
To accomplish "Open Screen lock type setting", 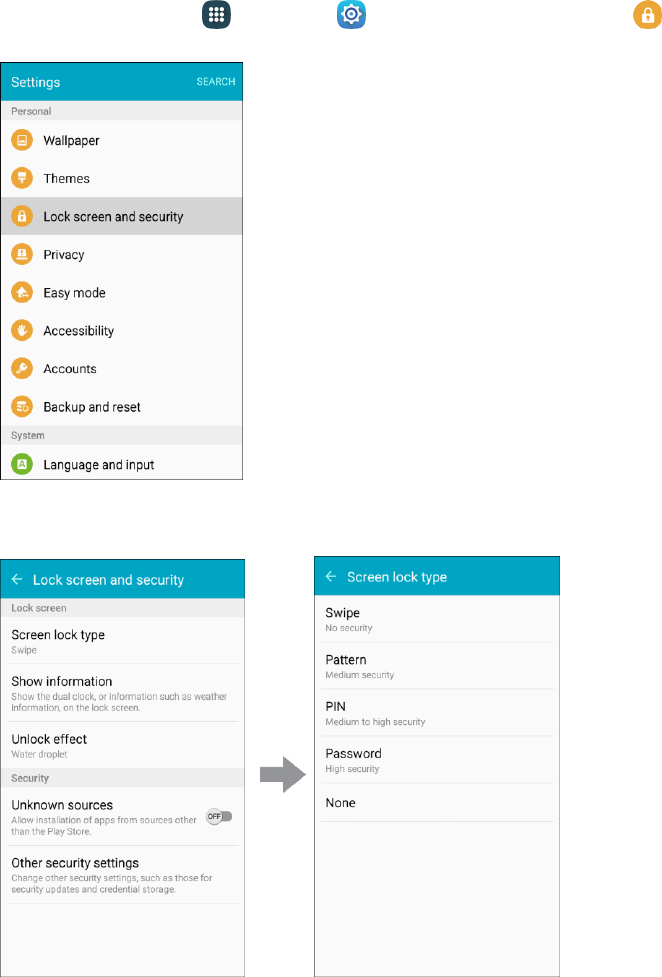I will (x=123, y=641).
